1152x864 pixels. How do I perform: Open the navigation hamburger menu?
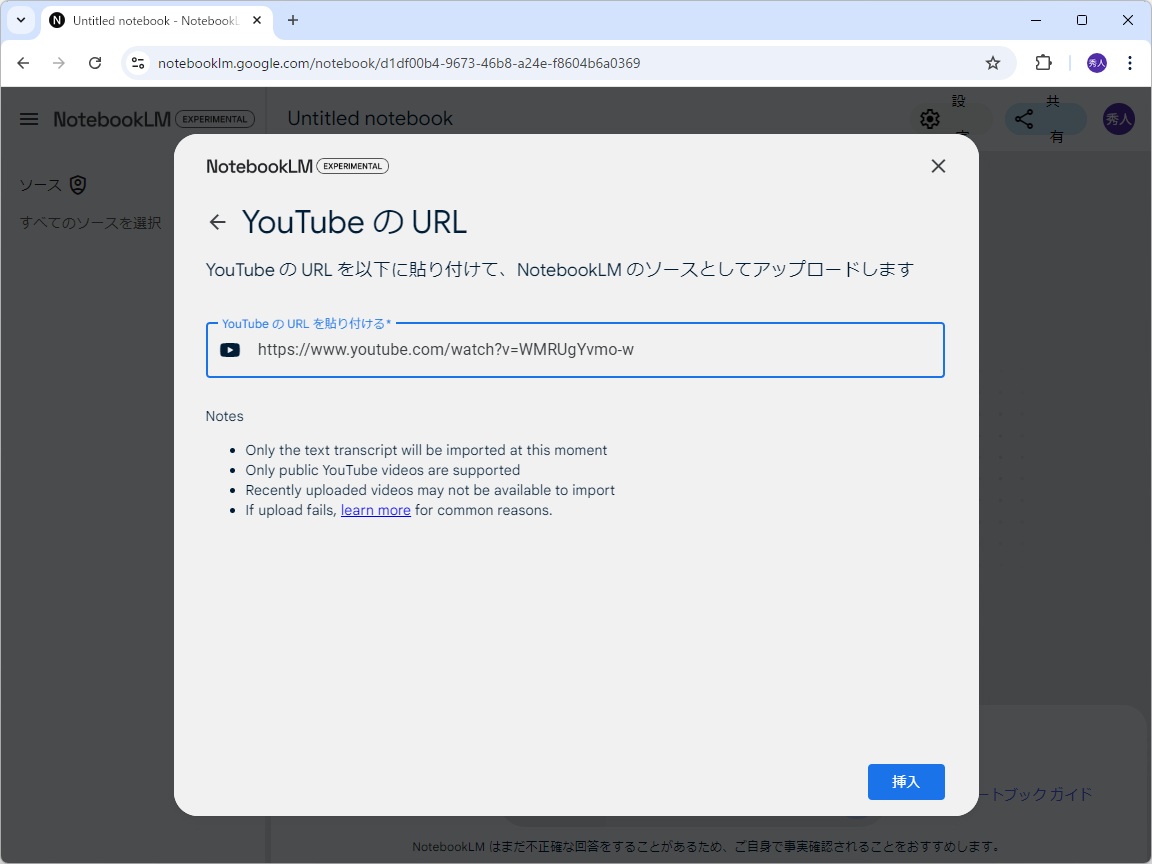(29, 119)
